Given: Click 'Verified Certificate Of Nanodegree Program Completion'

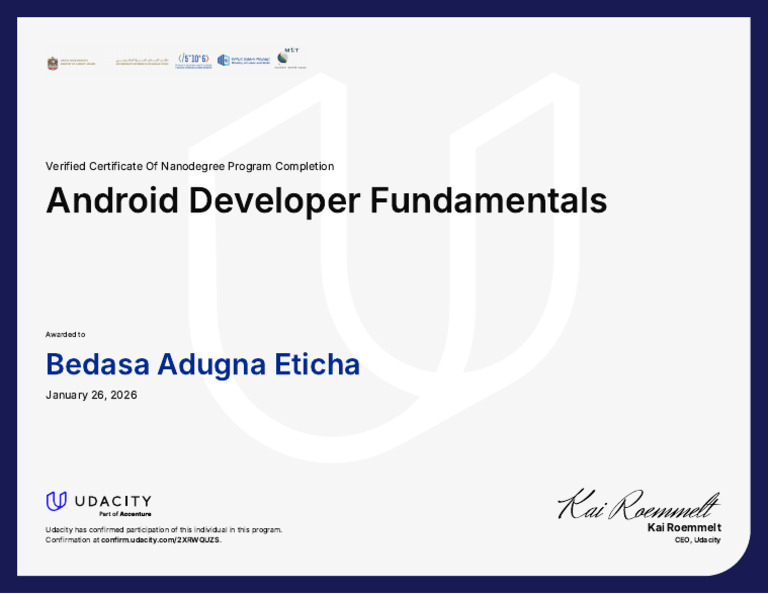Looking at the screenshot, I should coord(190,166).
